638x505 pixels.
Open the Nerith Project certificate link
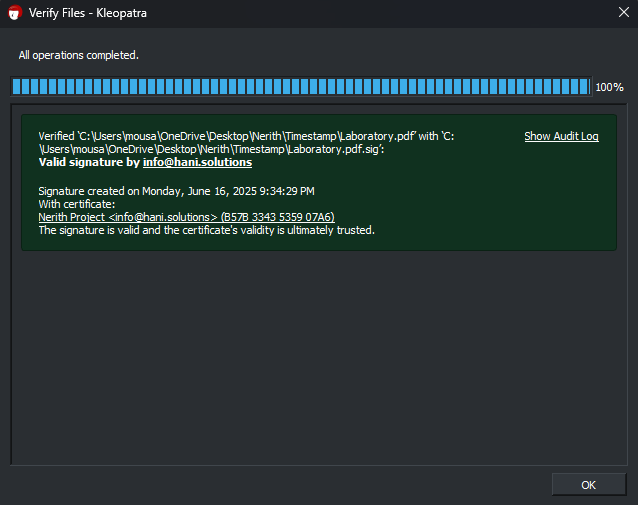point(127,217)
